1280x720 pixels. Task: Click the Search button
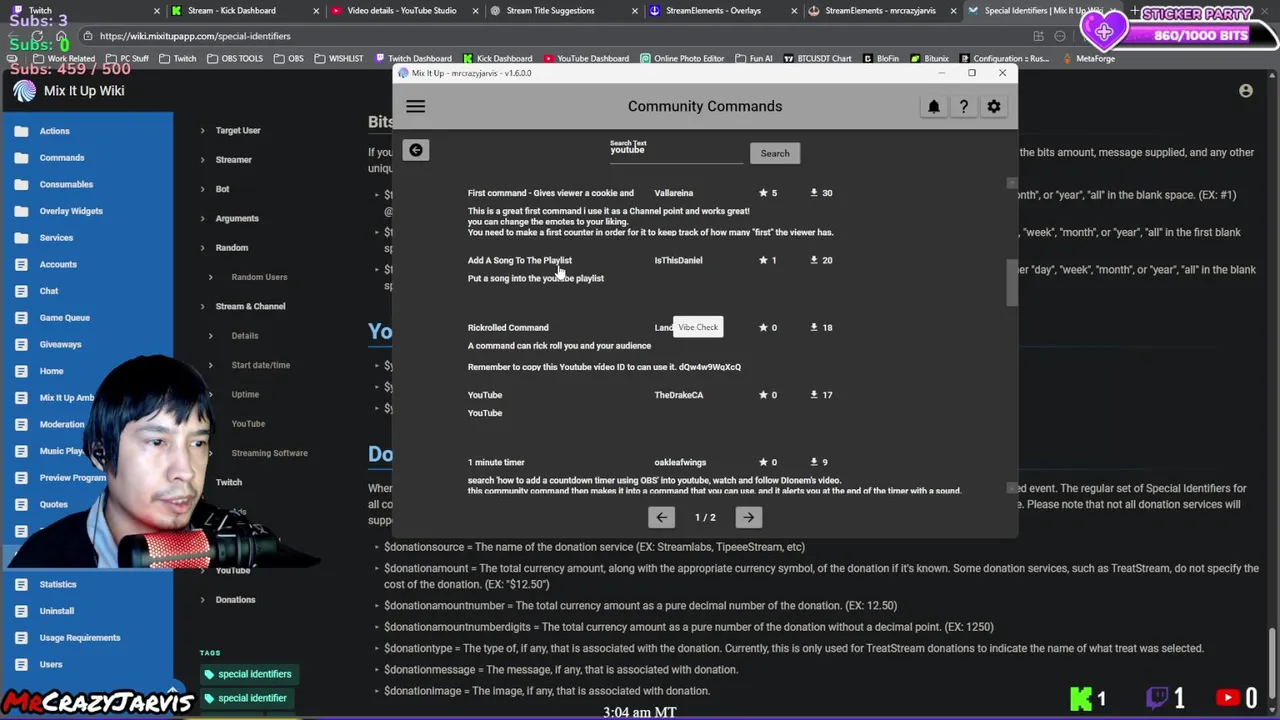click(x=775, y=153)
